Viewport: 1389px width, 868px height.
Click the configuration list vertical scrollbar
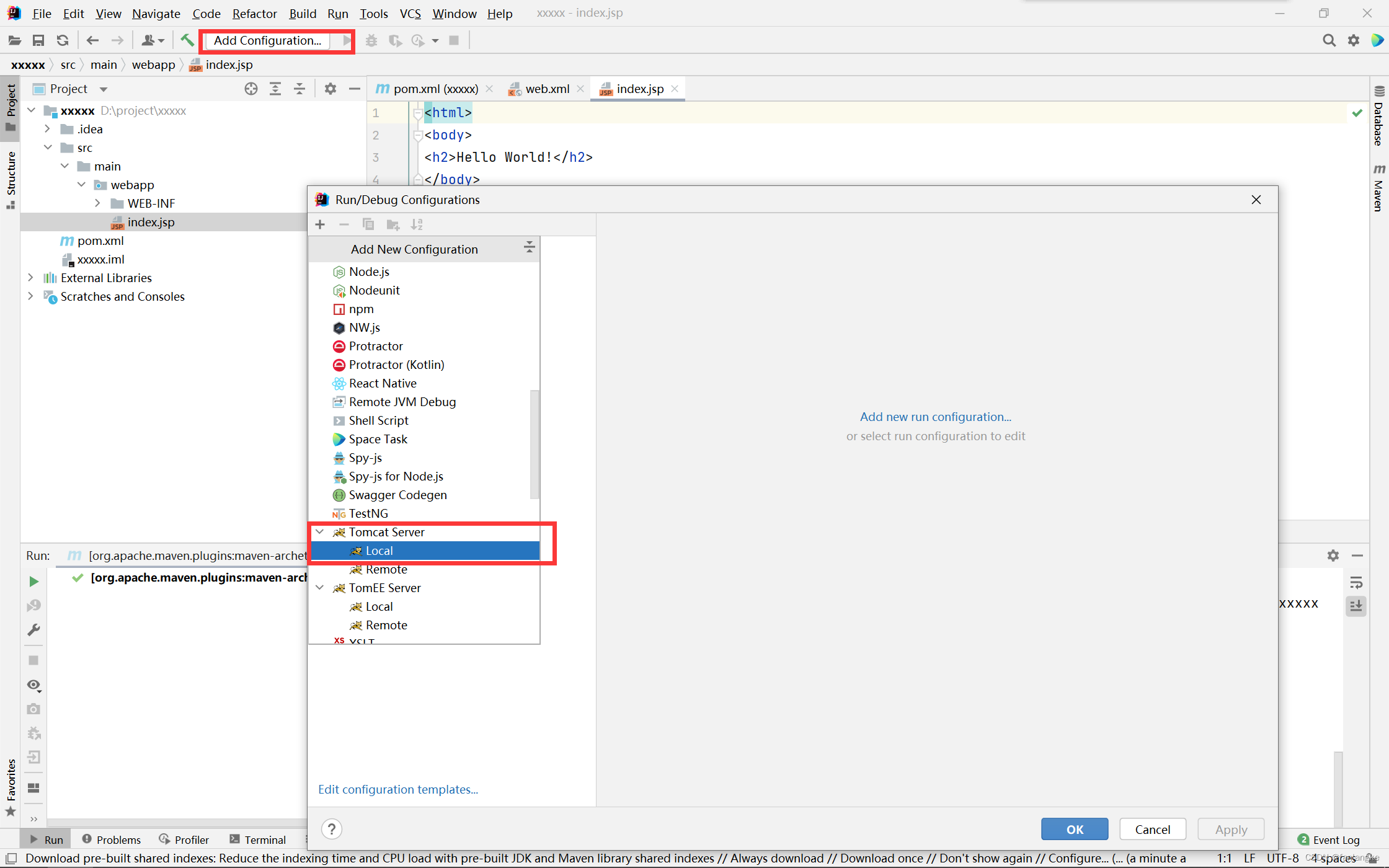click(535, 443)
